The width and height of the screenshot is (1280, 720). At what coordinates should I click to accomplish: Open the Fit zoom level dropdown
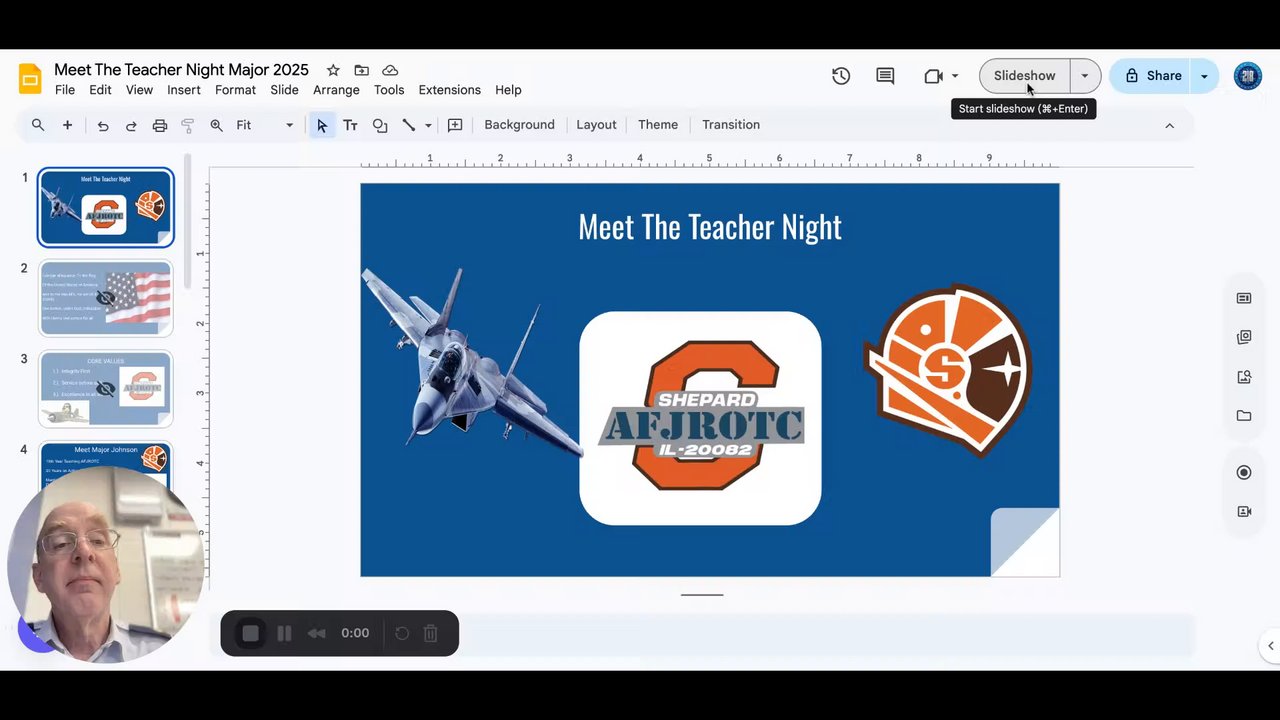click(264, 125)
